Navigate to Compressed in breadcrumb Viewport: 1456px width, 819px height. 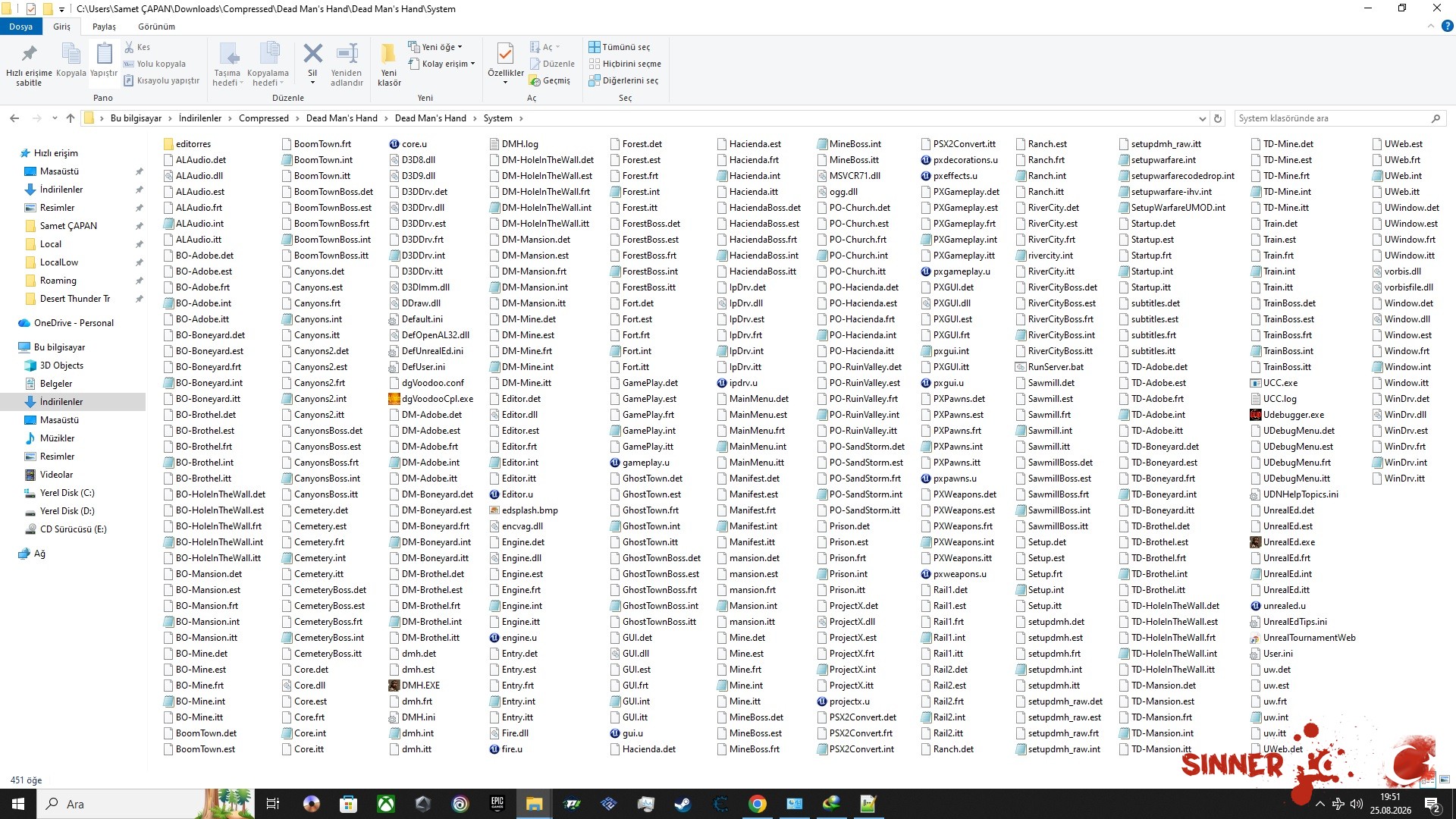click(264, 118)
